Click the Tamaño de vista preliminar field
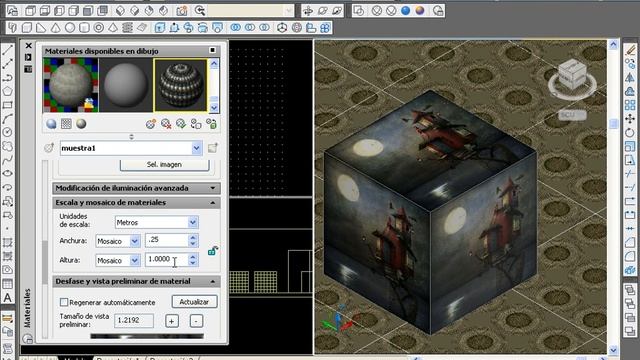 134,320
